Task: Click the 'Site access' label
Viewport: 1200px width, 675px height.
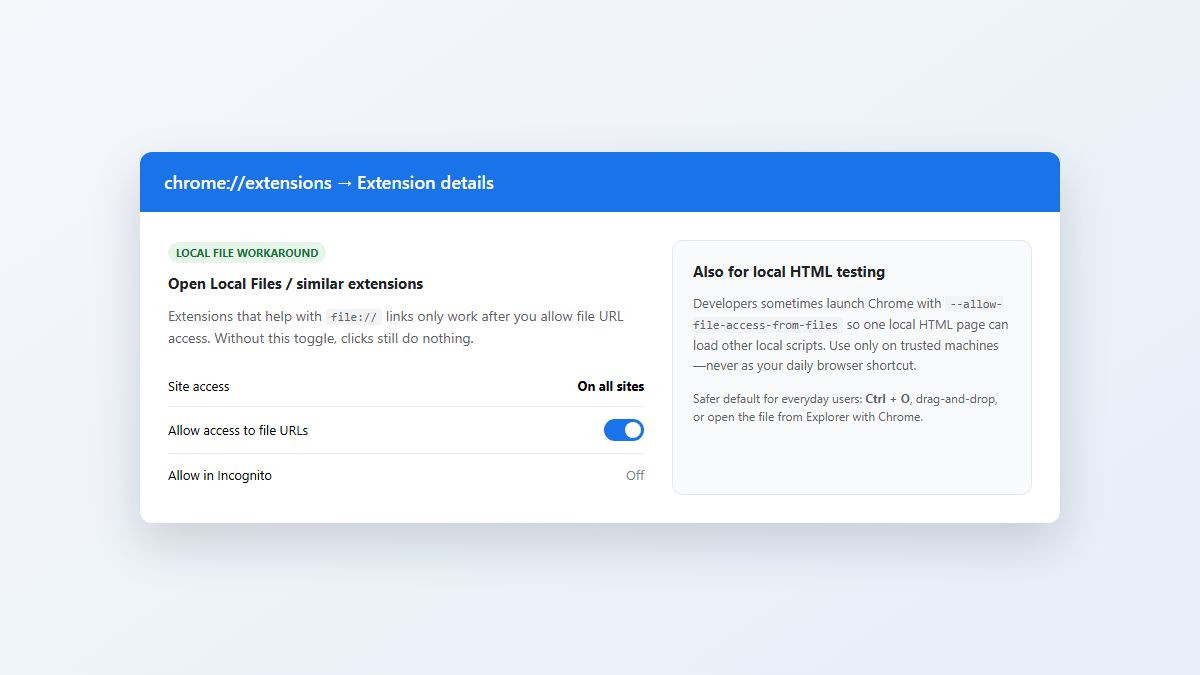Action: [x=199, y=386]
